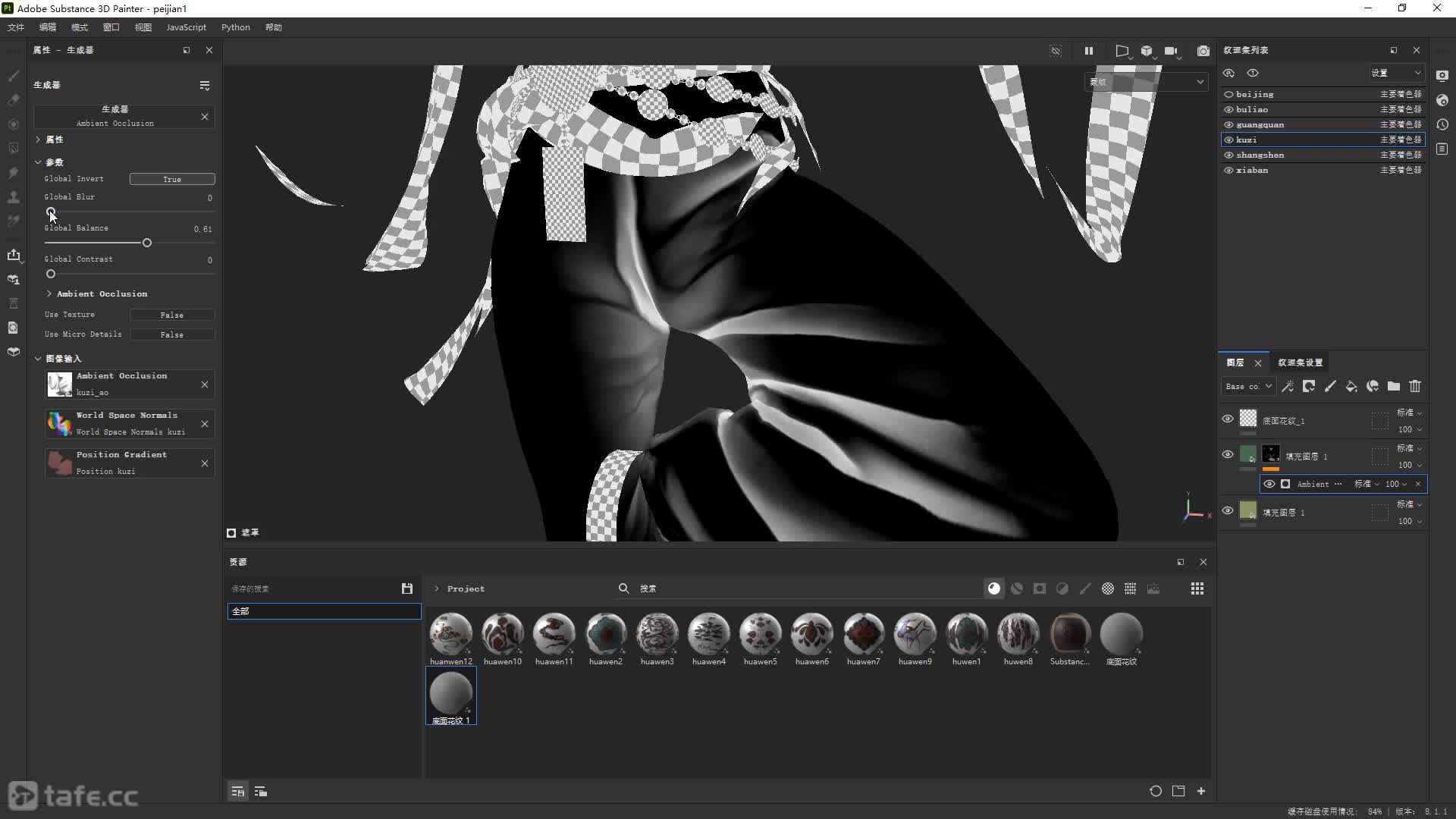
Task: Switch assets to grid view
Action: [x=1197, y=588]
